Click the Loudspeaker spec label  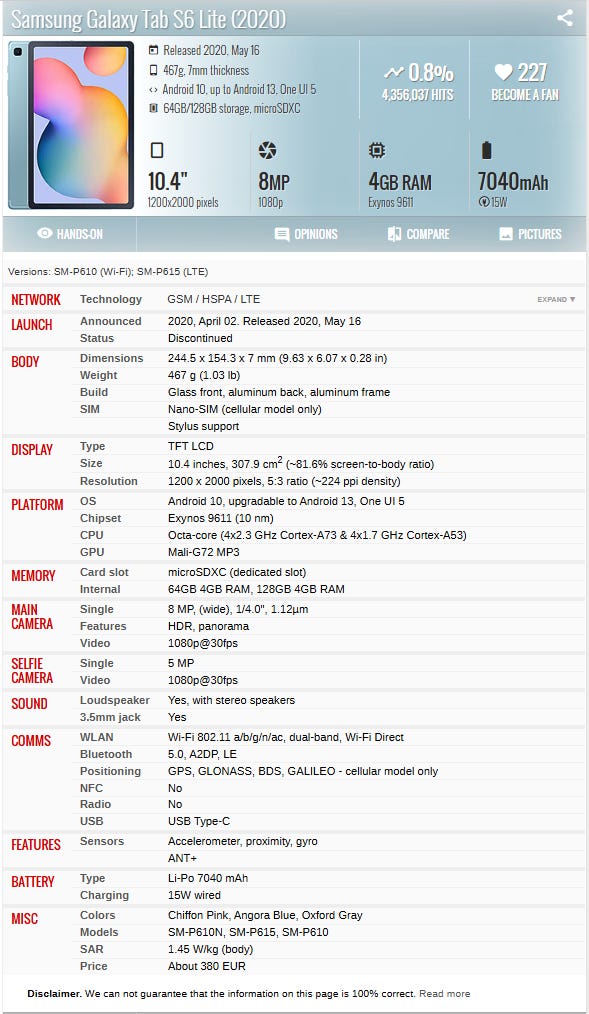[x=114, y=700]
